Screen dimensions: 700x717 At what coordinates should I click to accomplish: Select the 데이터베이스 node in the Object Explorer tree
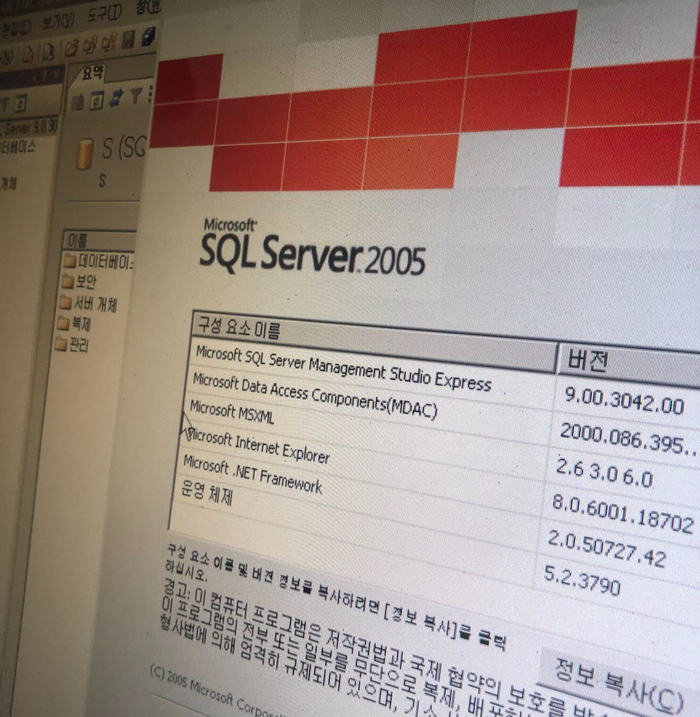[17, 147]
